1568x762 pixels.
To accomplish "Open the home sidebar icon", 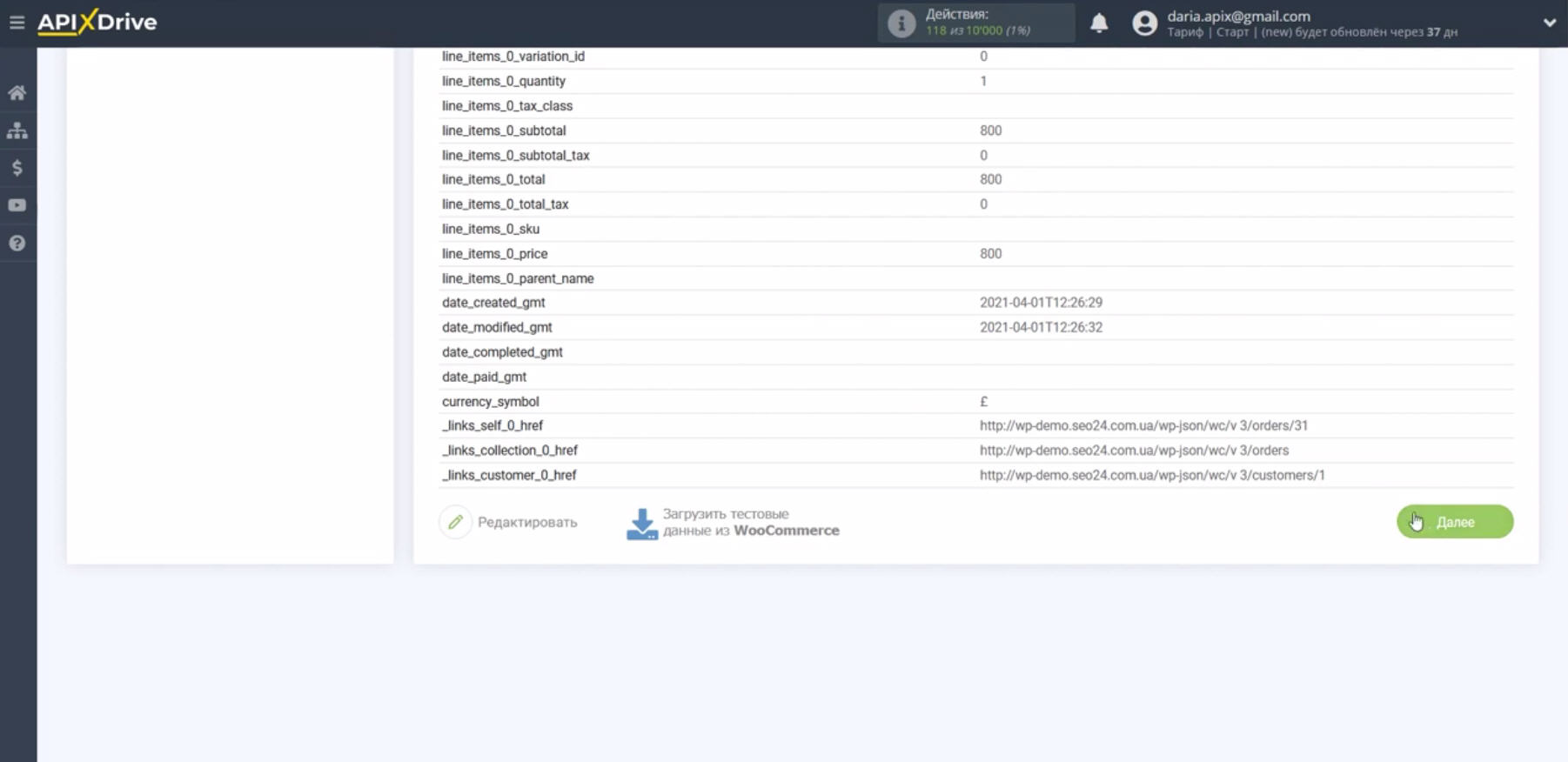I will [17, 92].
